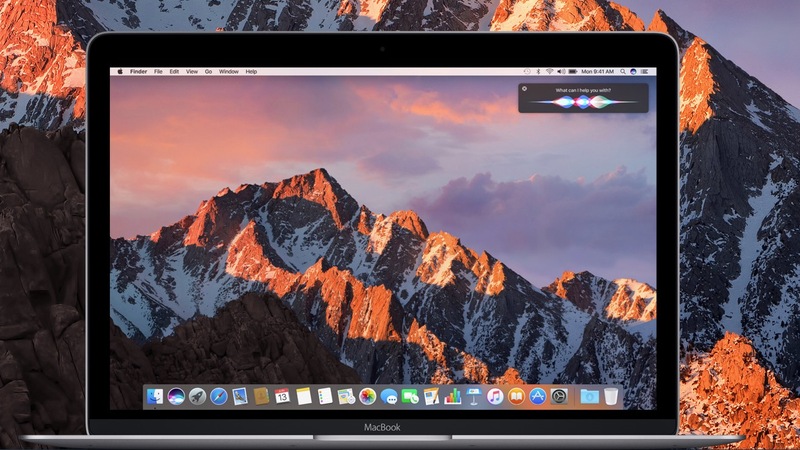Open Notification Center list icon
Viewport: 800px width, 450px height.
(644, 72)
